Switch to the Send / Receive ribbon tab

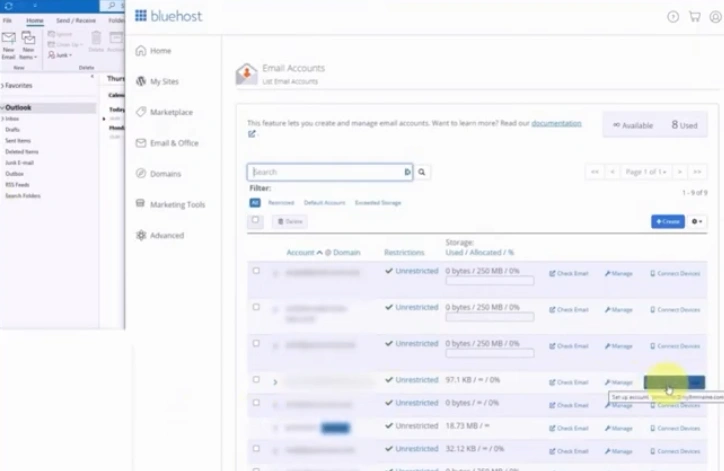pos(75,20)
